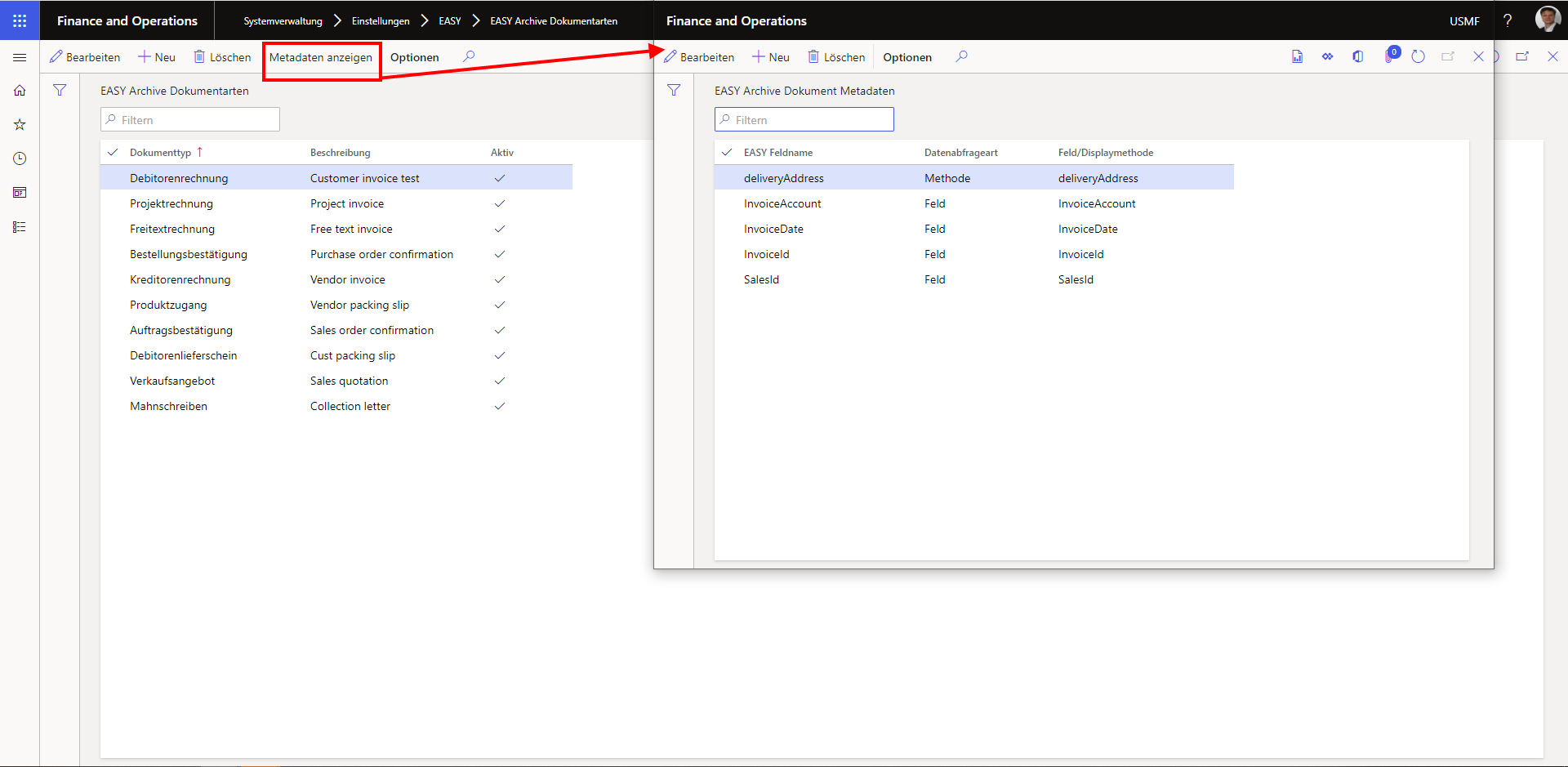Screen dimensions: 1568x767
Task: Toggle Aktiv for Debitorenrechnung
Action: (x=500, y=178)
